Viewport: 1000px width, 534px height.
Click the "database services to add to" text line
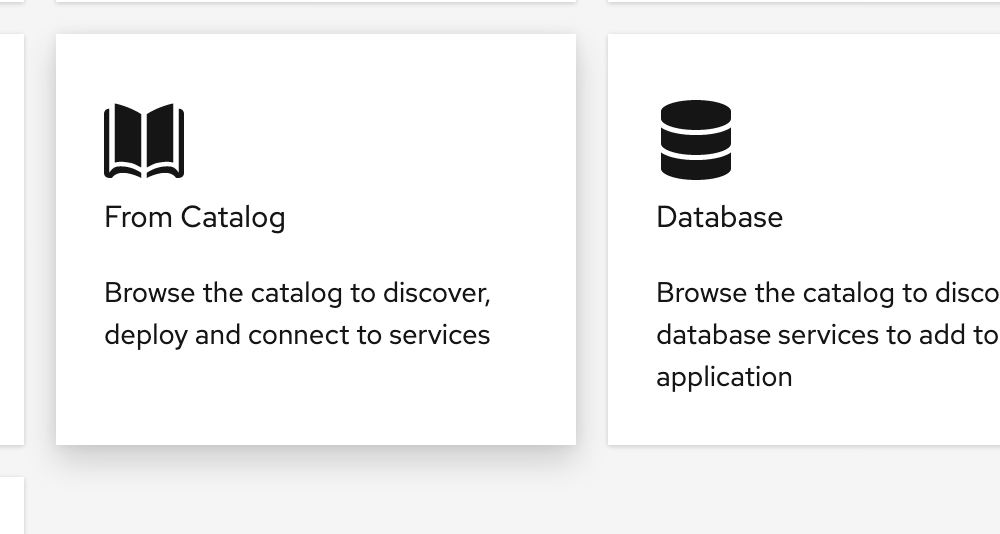tap(828, 335)
